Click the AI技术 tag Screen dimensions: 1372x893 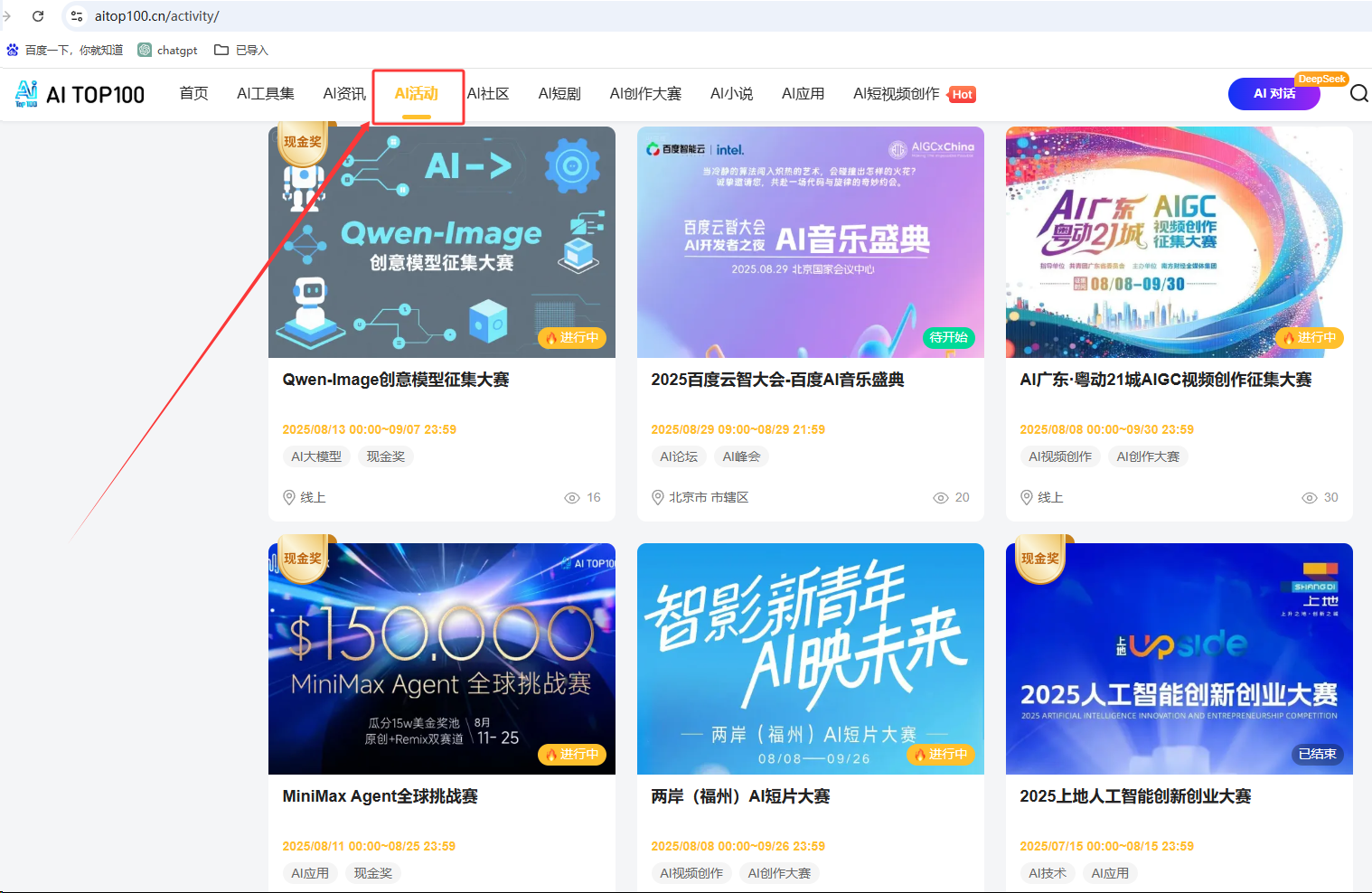pos(1048,873)
